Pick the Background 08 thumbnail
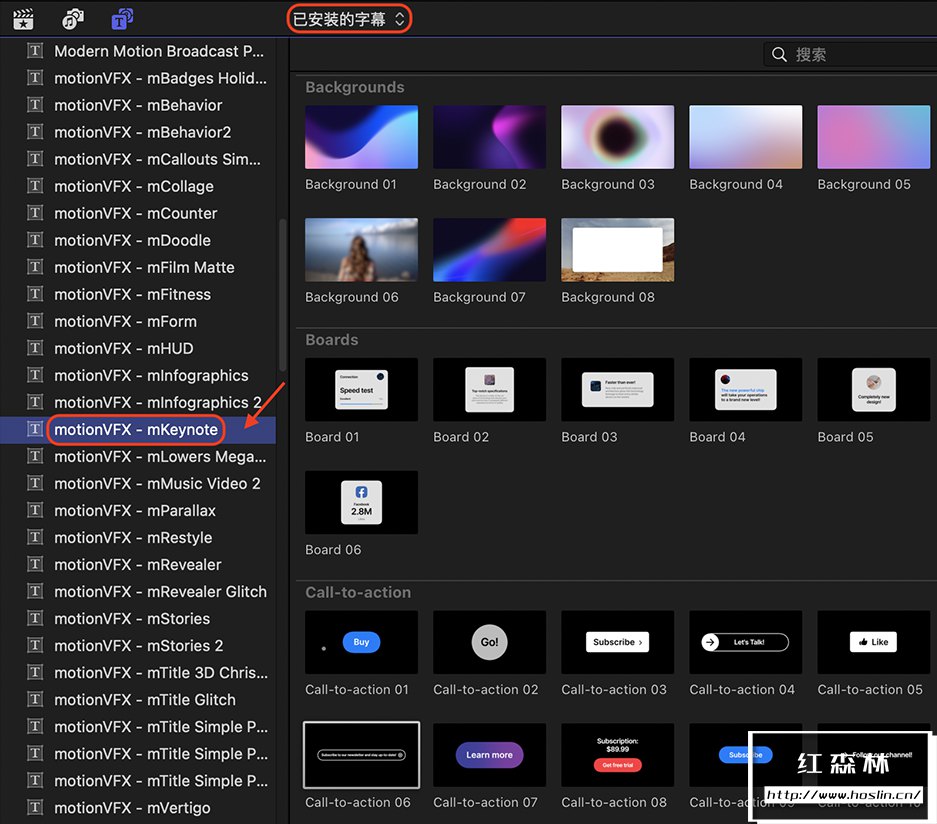The width and height of the screenshot is (937, 824). [617, 250]
